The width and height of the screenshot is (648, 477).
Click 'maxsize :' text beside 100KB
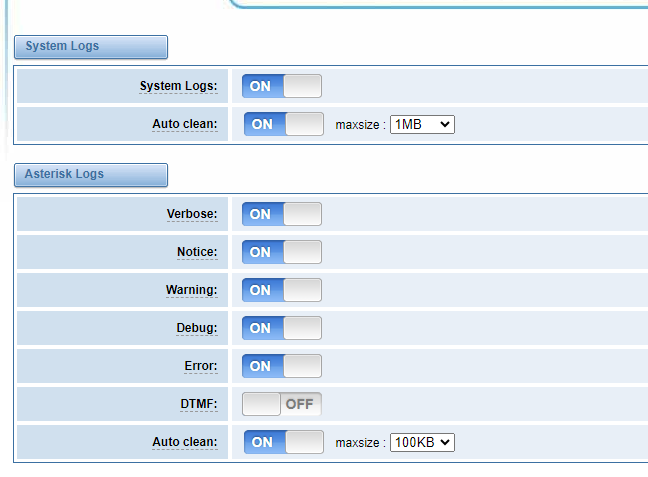pos(360,443)
